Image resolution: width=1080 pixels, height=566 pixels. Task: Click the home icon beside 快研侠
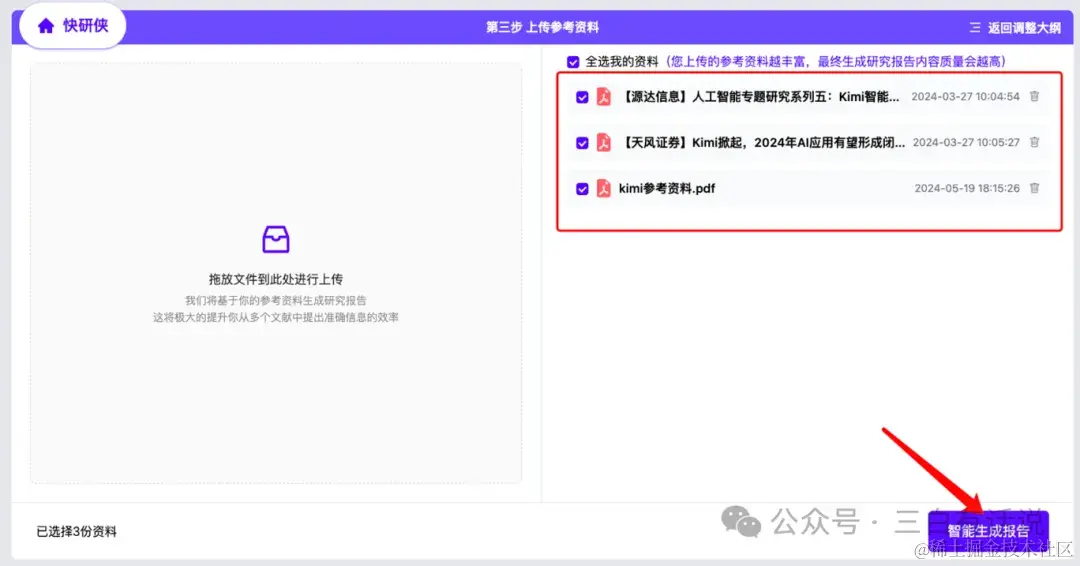[45, 26]
